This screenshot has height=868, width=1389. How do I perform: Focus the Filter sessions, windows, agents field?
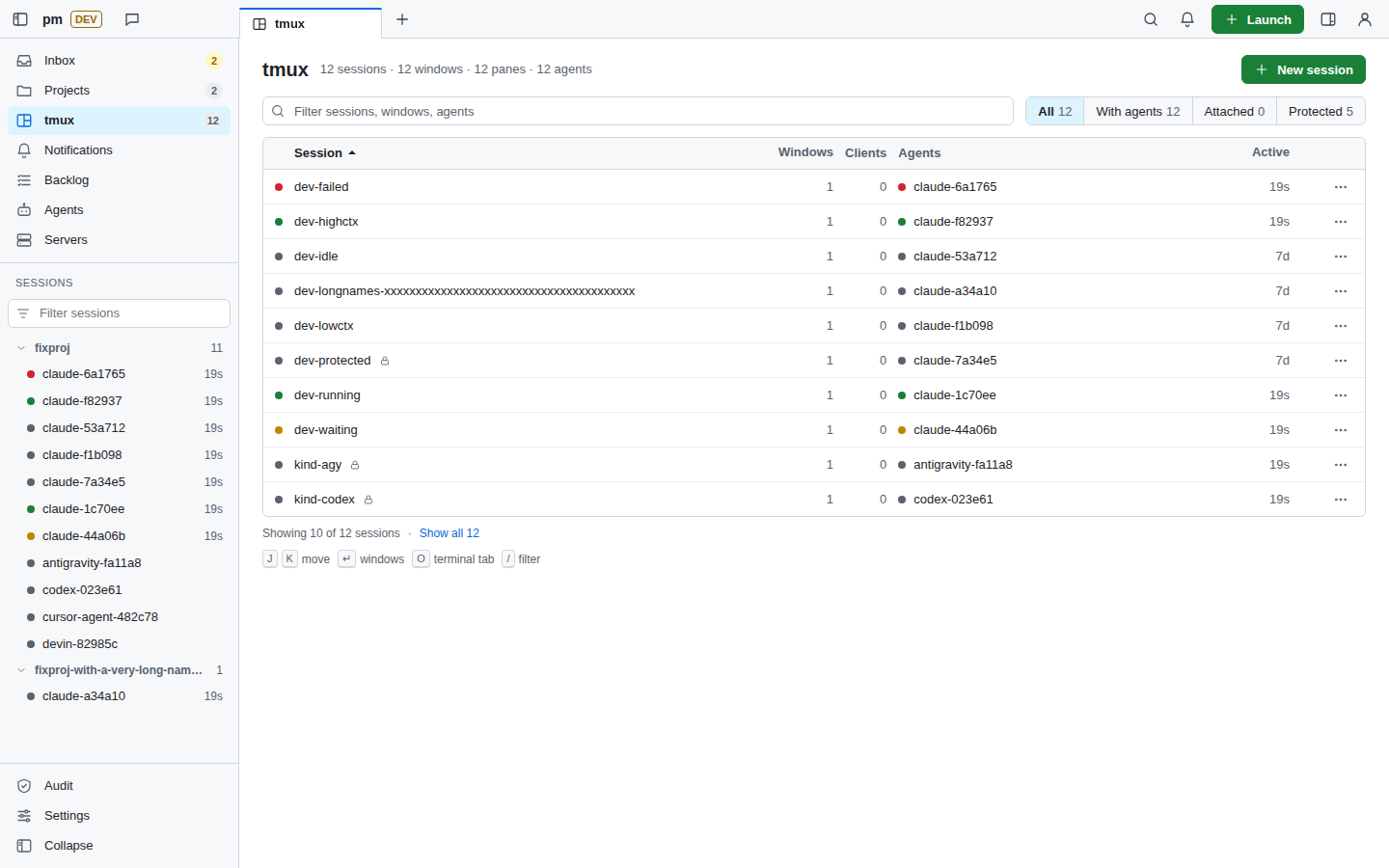tap(638, 111)
